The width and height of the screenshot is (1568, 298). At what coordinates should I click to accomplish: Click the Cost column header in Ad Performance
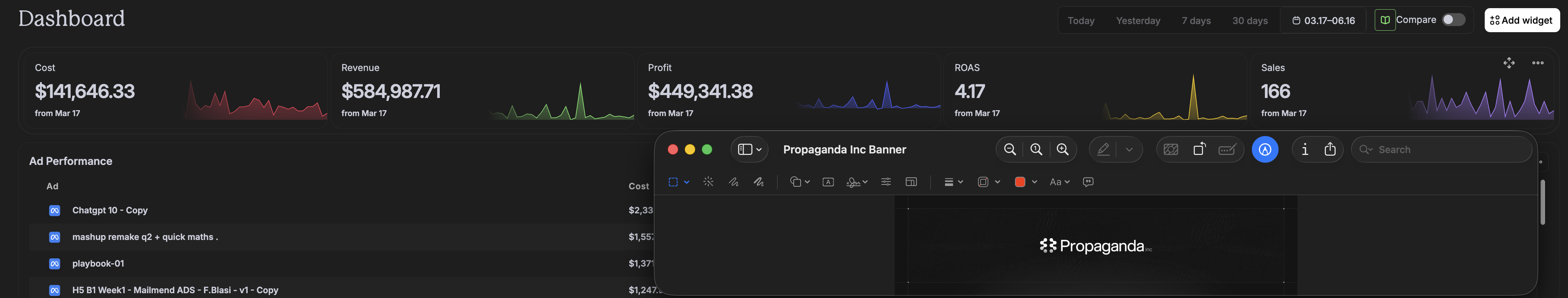pos(639,186)
